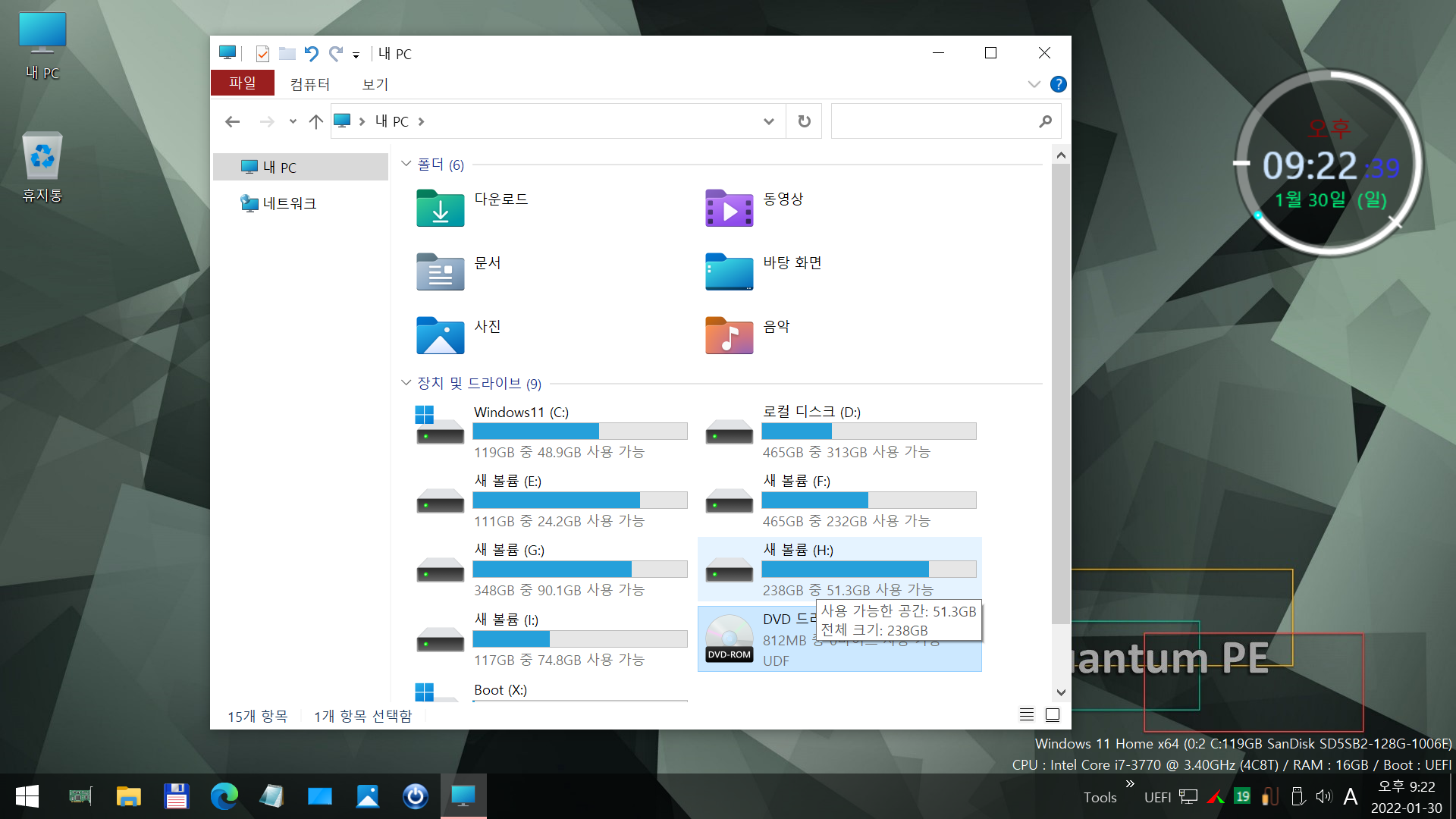
Task: Expand the recent locations dropdown arrow
Action: click(293, 121)
